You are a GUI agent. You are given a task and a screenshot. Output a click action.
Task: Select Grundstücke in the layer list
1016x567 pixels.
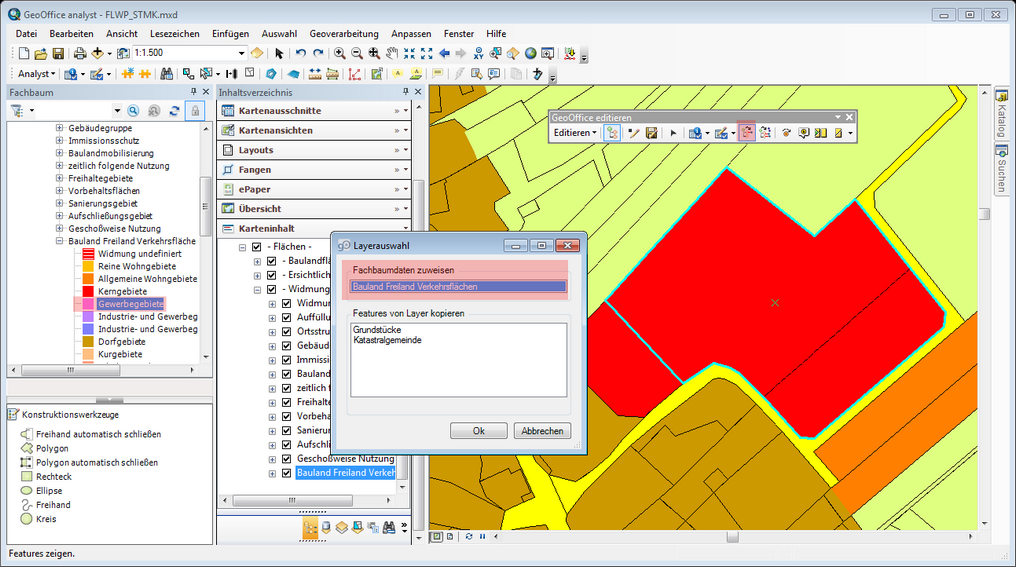[377, 328]
